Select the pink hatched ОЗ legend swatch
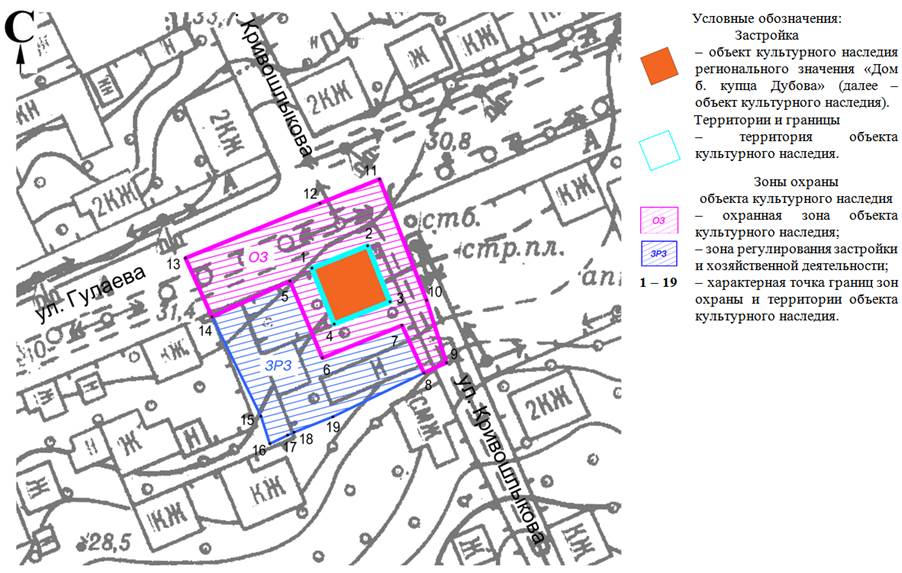Viewport: 902px width, 573px height. [658, 221]
